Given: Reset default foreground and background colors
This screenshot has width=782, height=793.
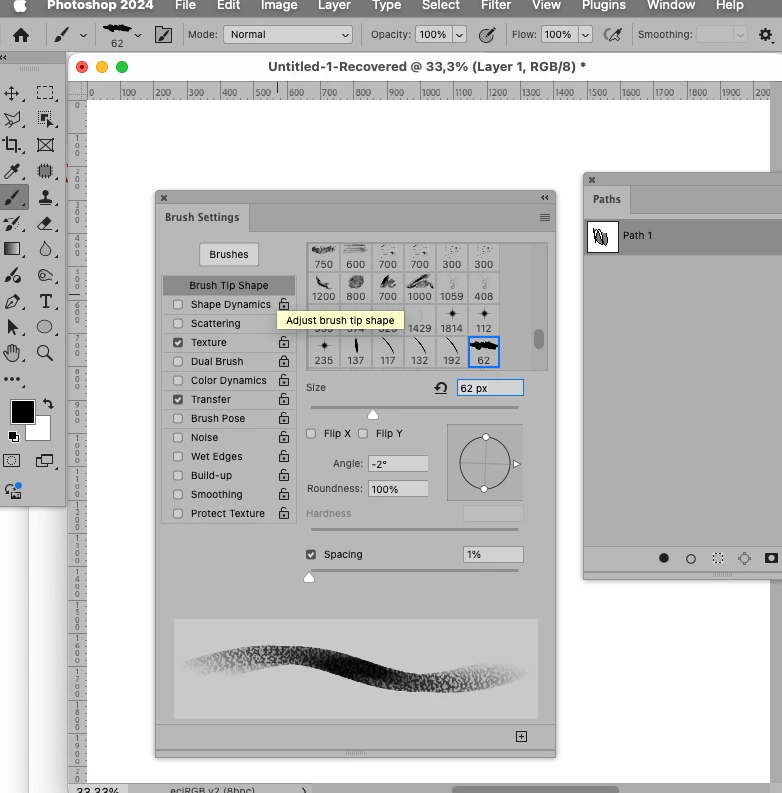Looking at the screenshot, I should (14, 436).
